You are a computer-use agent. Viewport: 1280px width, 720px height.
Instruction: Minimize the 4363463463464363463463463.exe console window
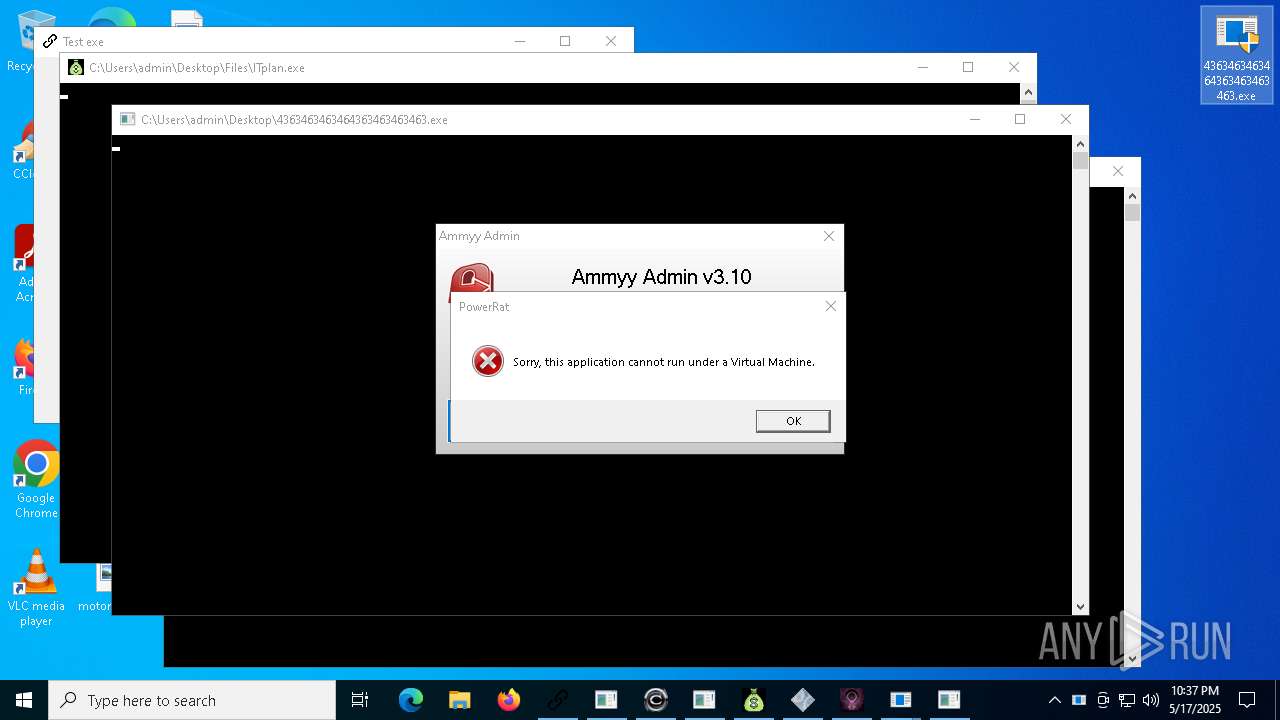click(x=974, y=119)
